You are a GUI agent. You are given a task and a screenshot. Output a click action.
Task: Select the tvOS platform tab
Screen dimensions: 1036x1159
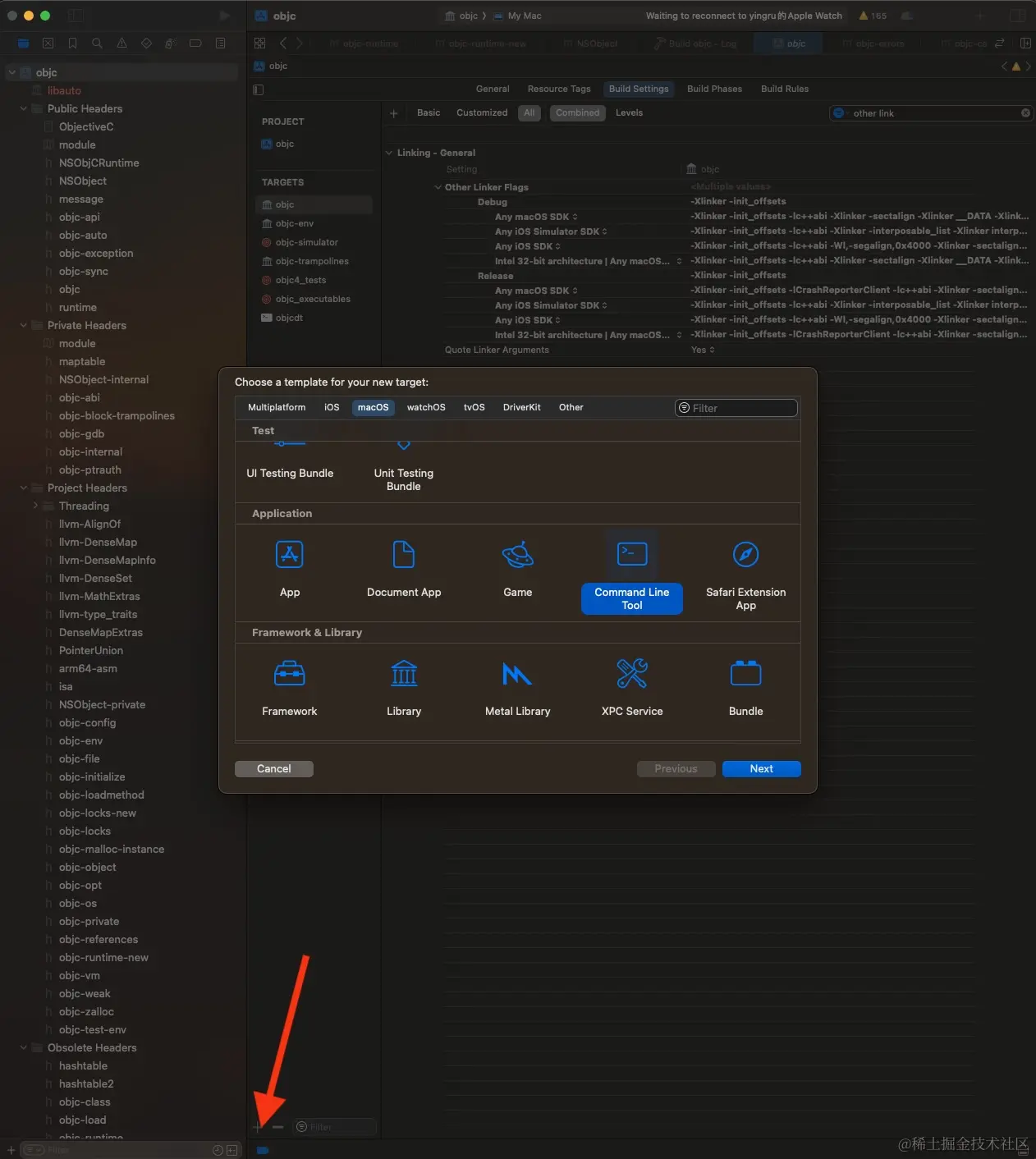474,408
